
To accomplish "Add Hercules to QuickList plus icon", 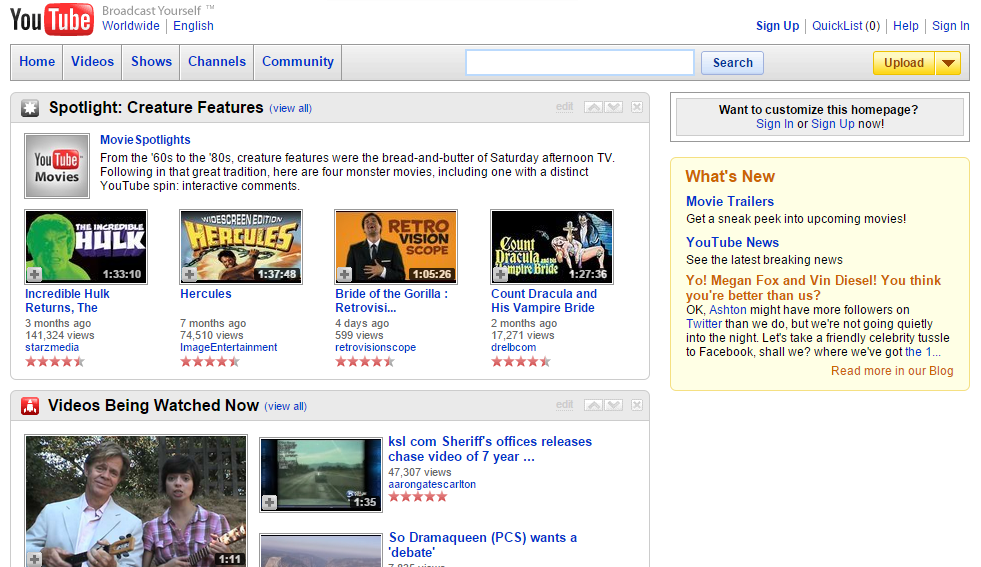I will tap(190, 274).
